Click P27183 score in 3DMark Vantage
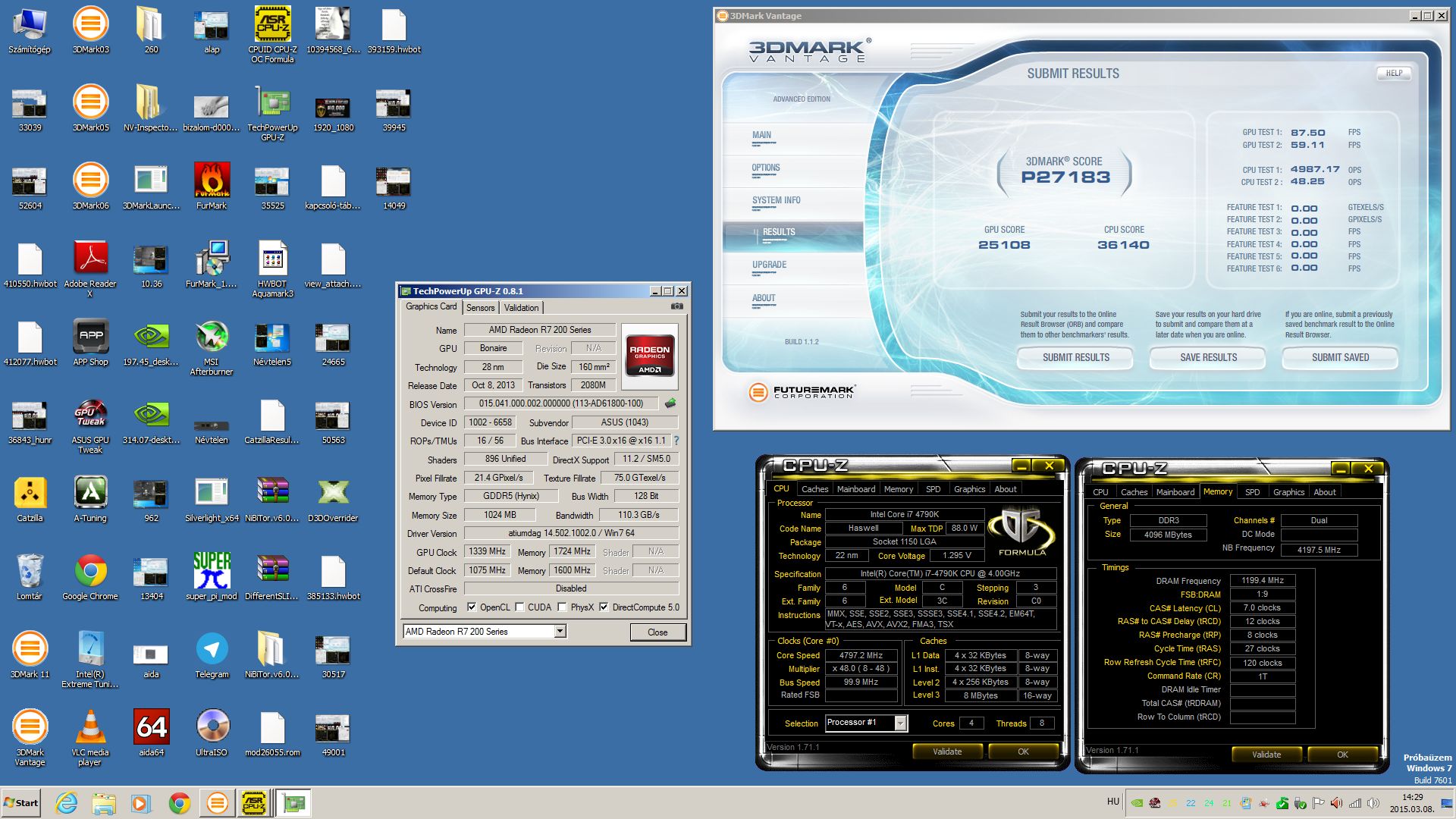The width and height of the screenshot is (1456, 819). click(1065, 177)
